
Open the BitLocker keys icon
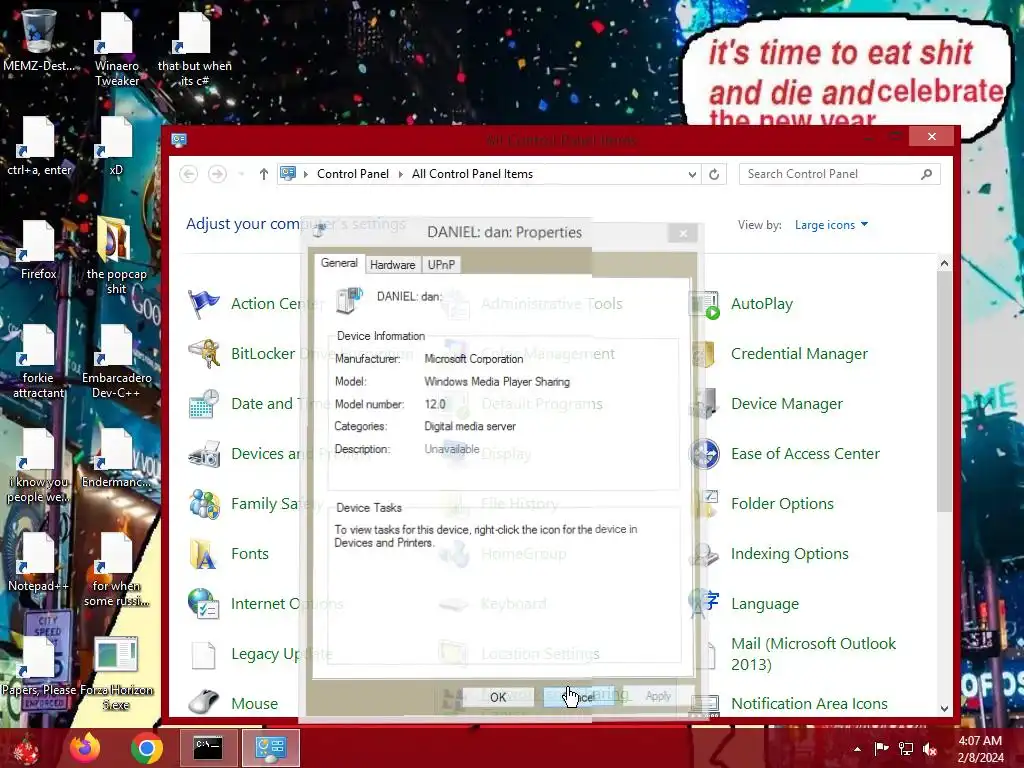[204, 354]
